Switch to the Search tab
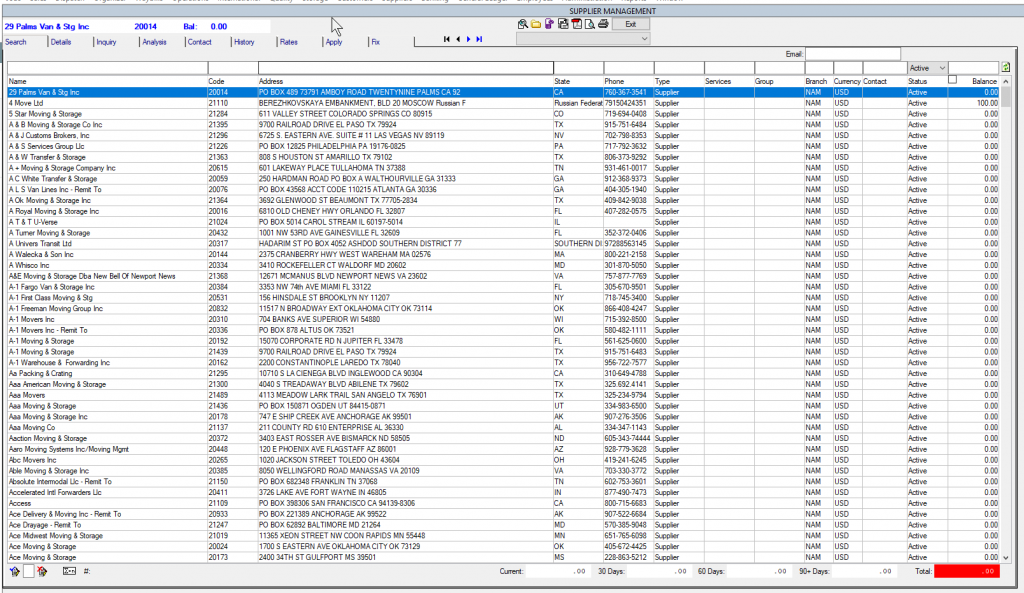Screen dimensions: 1024x593 [16, 42]
